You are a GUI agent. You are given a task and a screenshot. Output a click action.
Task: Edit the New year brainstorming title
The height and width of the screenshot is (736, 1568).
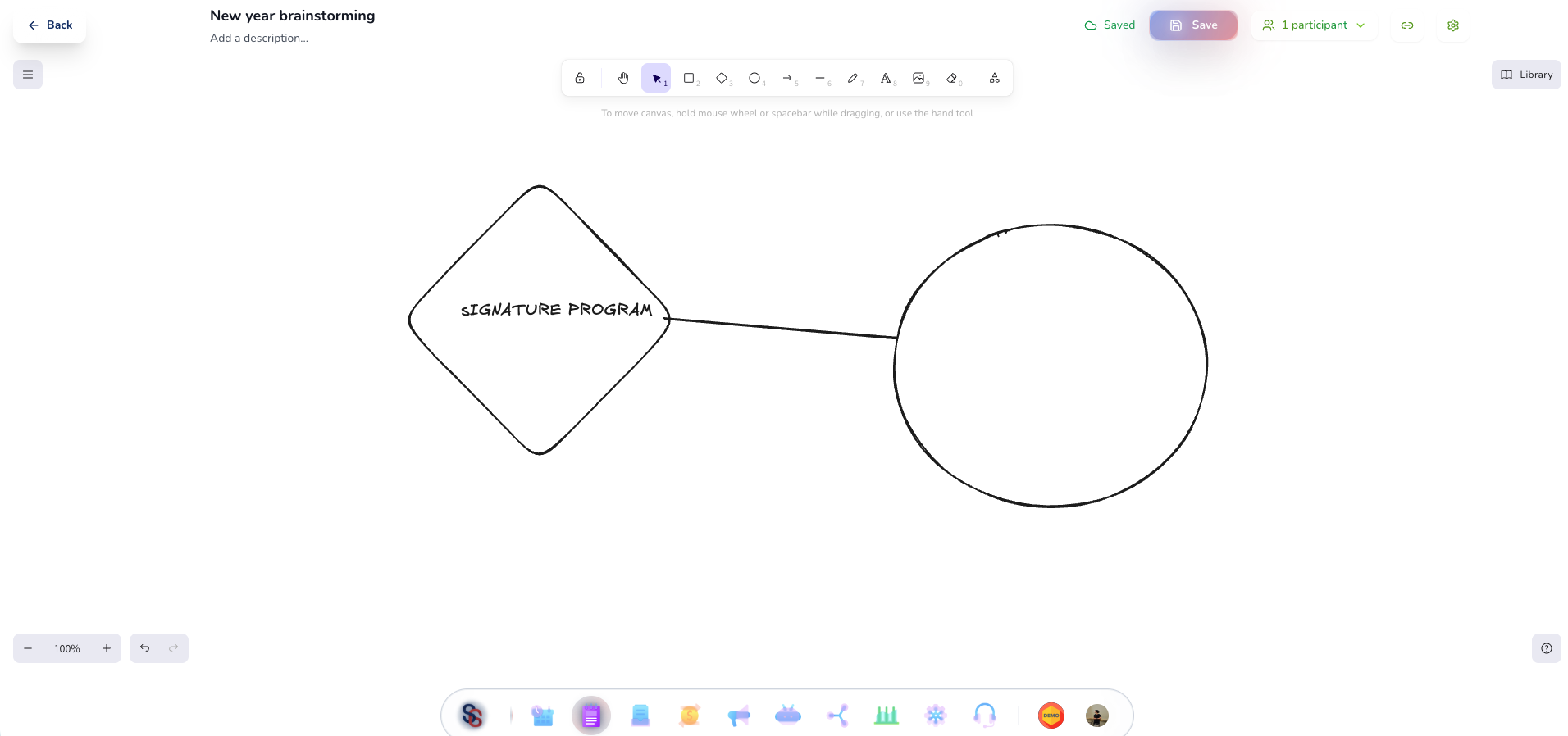click(292, 16)
